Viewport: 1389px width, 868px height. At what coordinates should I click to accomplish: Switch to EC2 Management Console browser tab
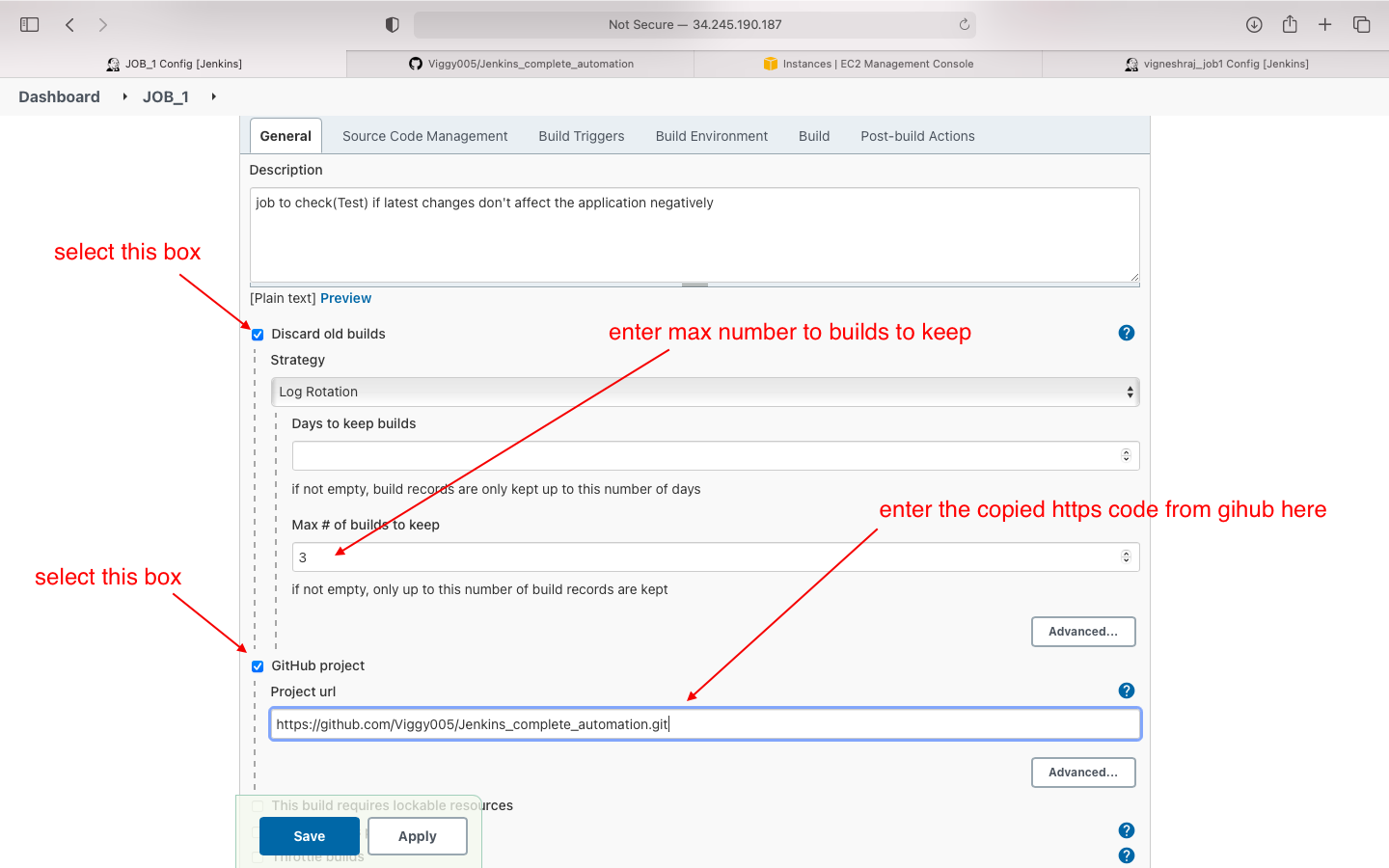point(868,64)
